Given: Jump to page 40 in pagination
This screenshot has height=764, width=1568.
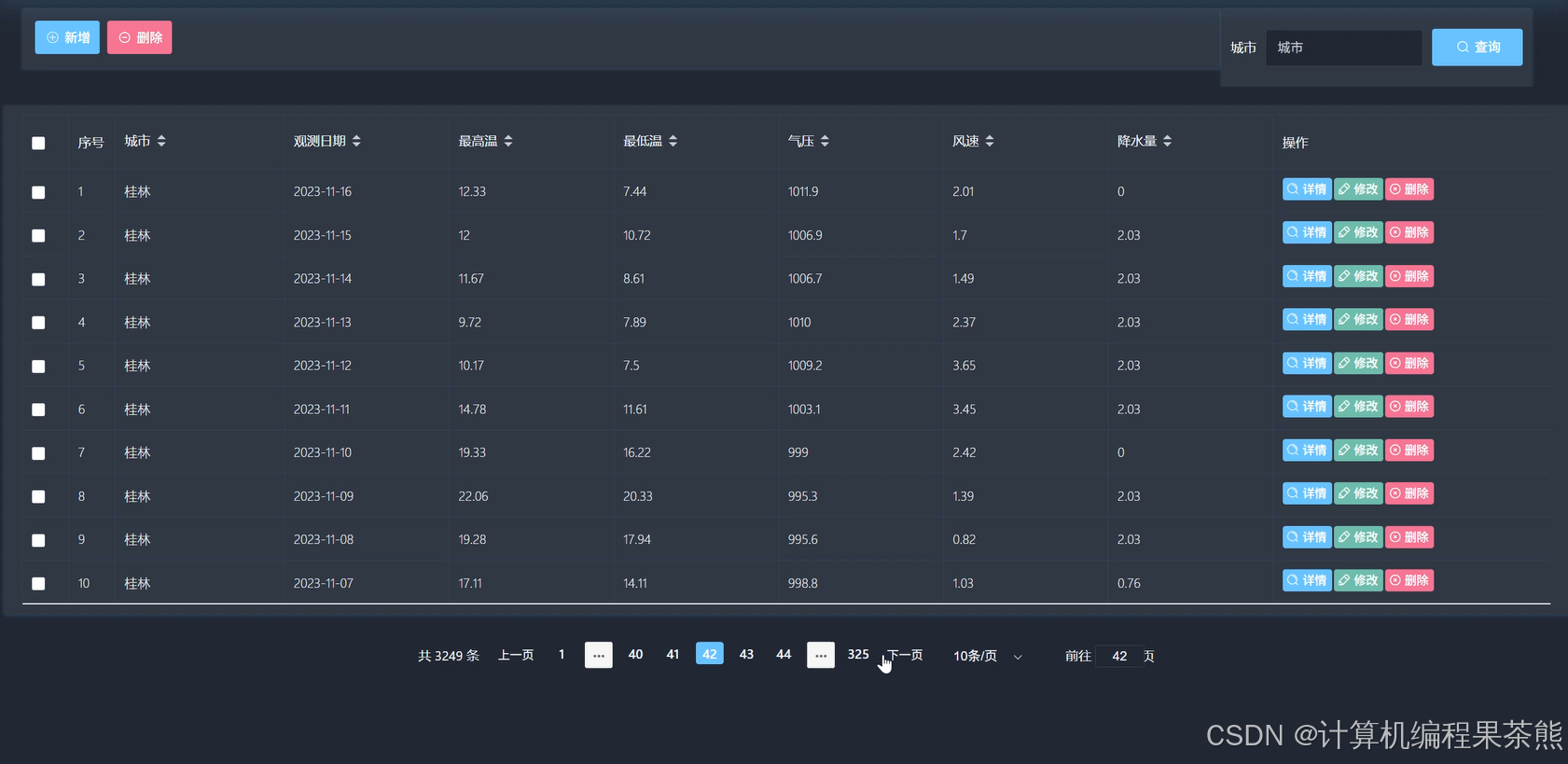Looking at the screenshot, I should tap(635, 655).
